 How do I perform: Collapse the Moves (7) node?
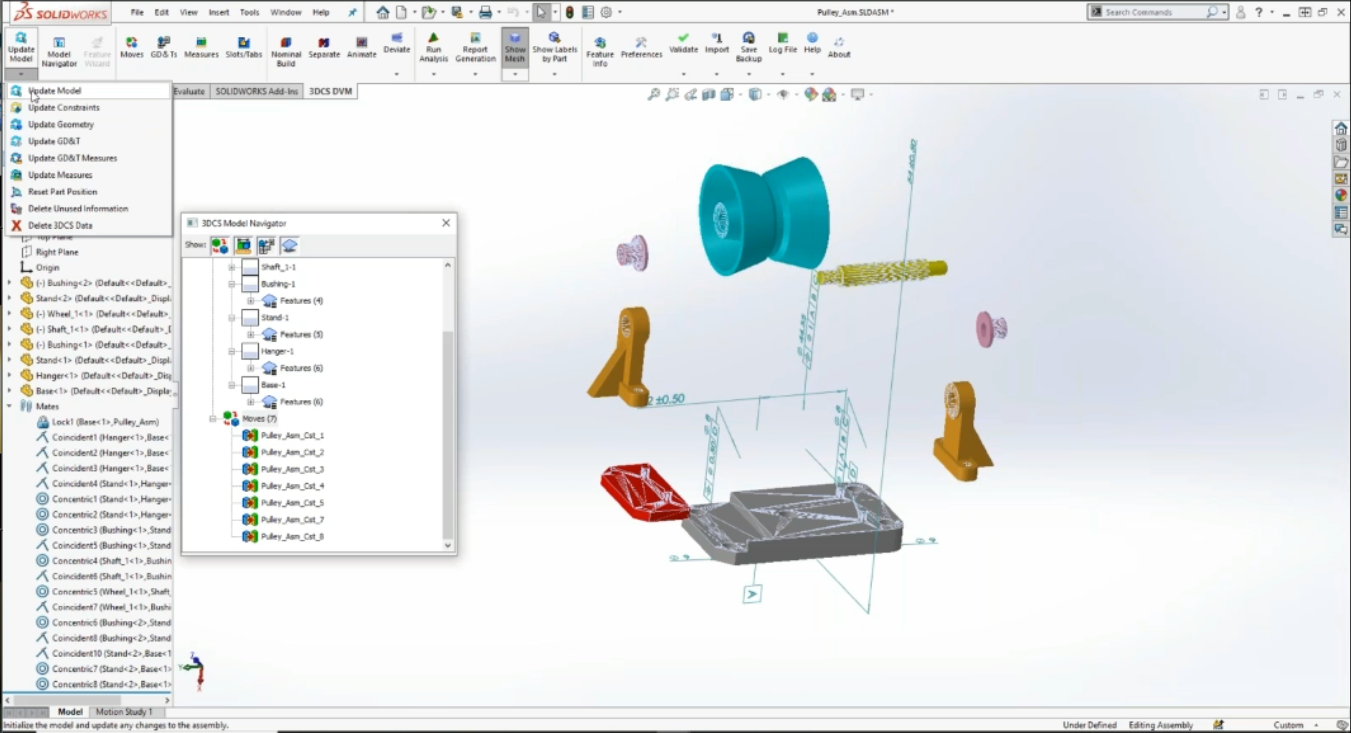point(211,418)
